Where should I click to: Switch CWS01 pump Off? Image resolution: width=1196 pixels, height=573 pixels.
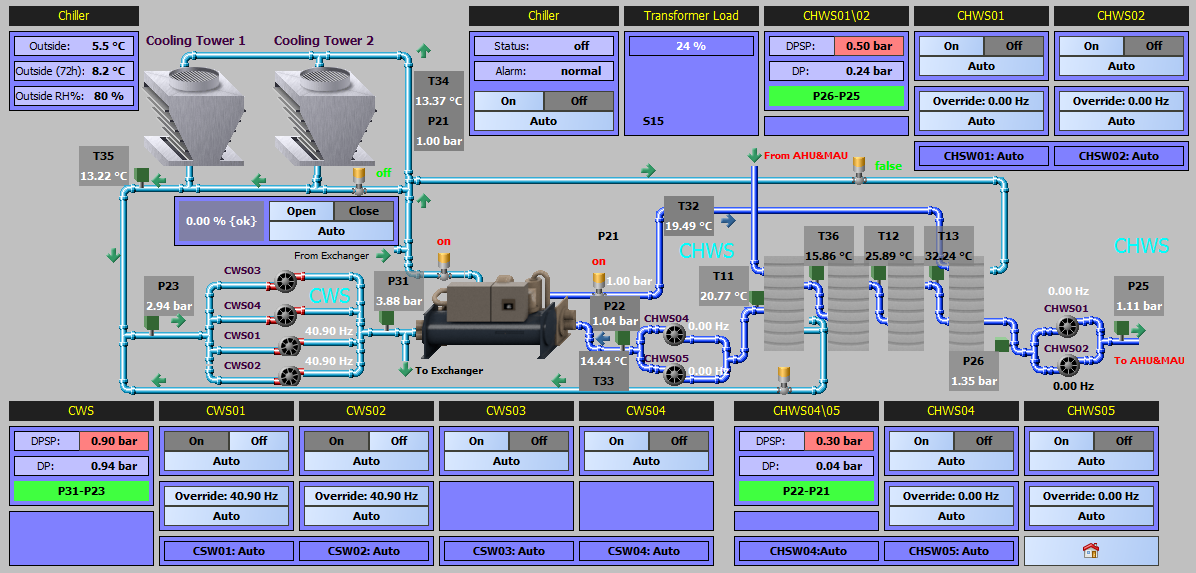(x=259, y=441)
